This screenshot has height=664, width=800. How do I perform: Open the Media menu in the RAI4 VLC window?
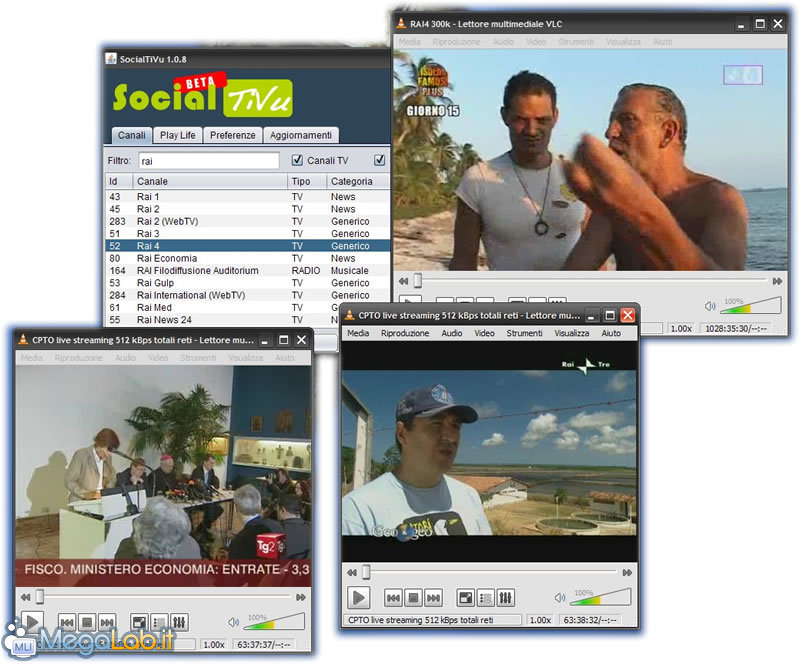(x=410, y=42)
